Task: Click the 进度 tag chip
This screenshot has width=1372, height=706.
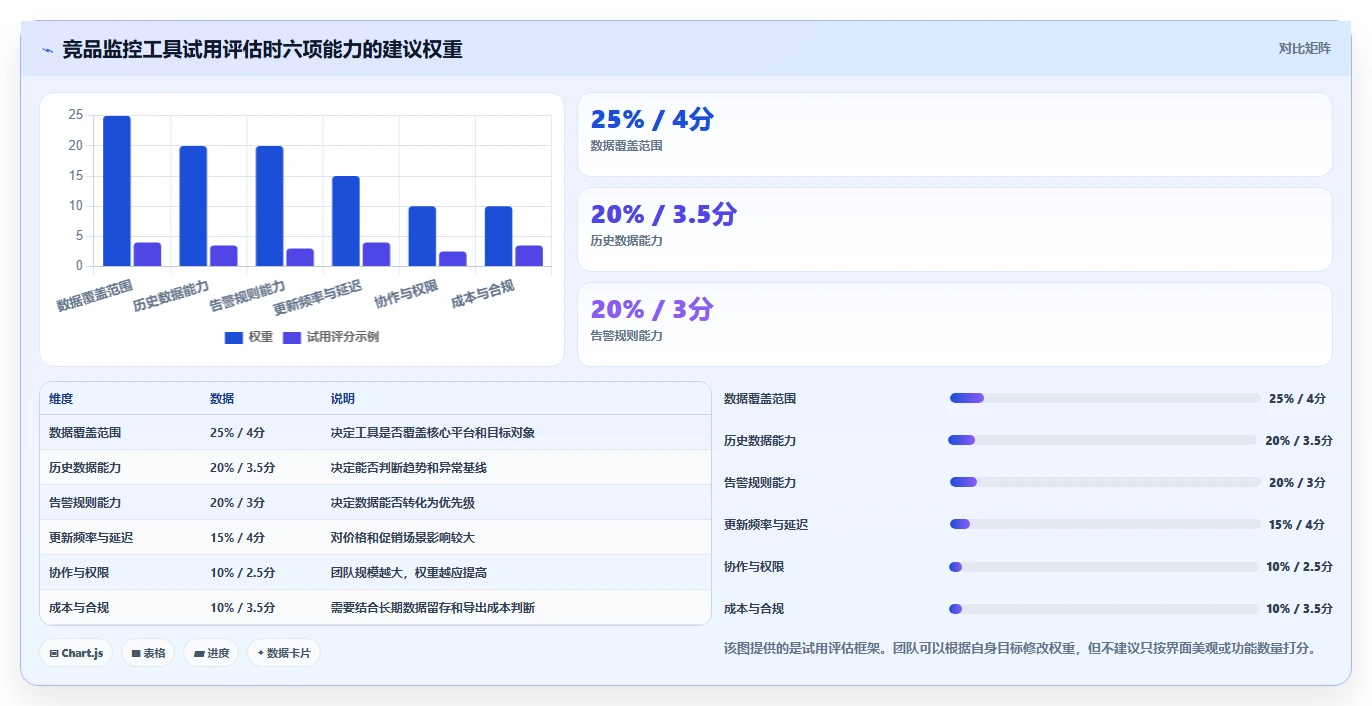Action: [x=211, y=653]
